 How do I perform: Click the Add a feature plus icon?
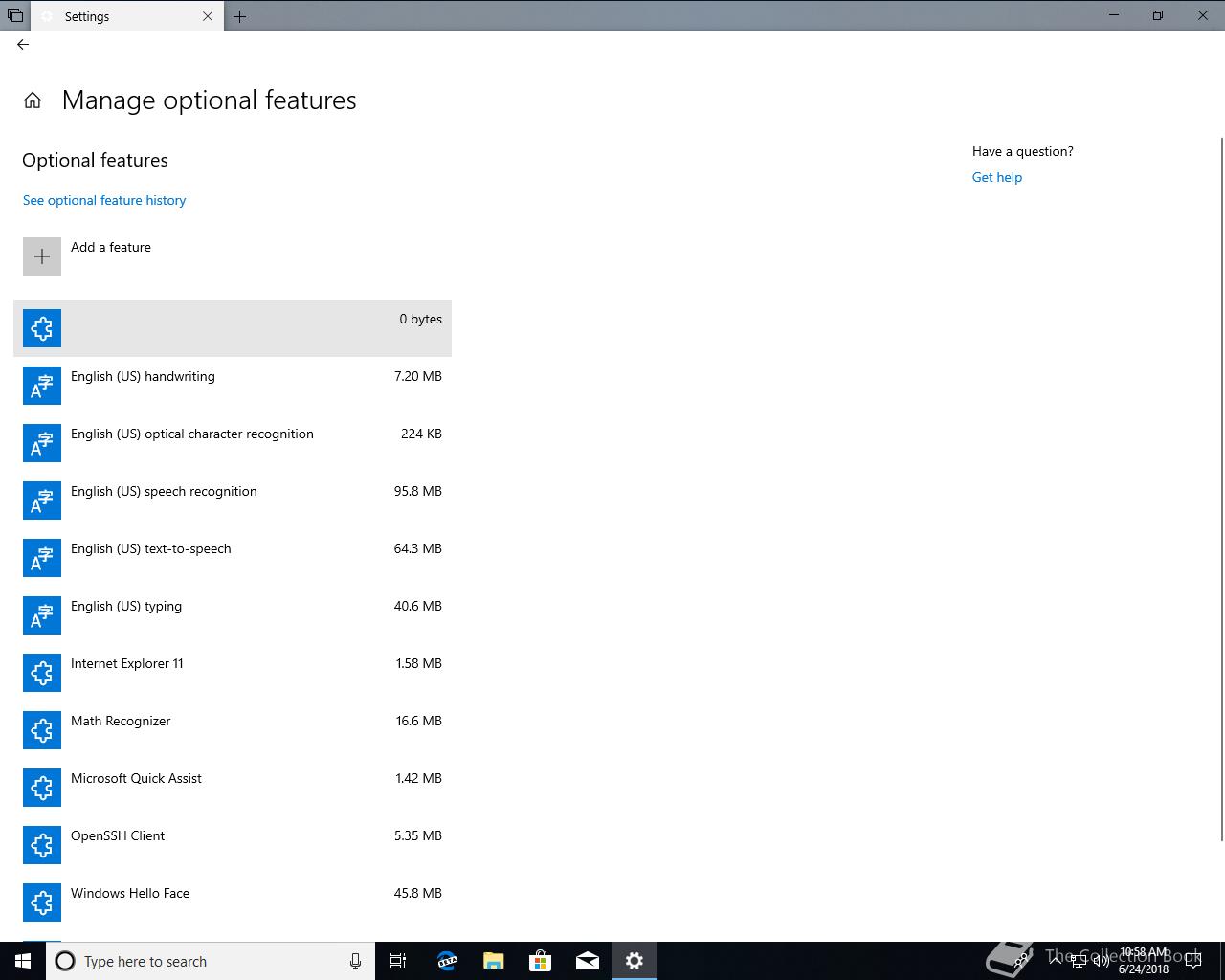[42, 256]
